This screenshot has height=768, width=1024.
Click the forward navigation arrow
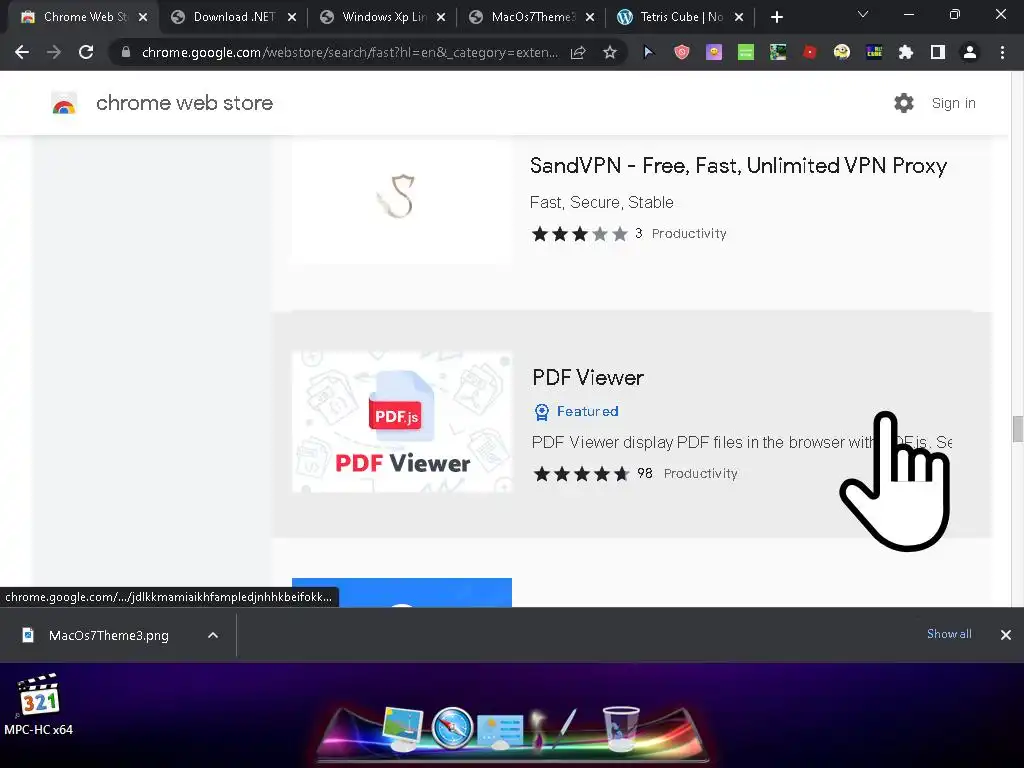(x=54, y=52)
